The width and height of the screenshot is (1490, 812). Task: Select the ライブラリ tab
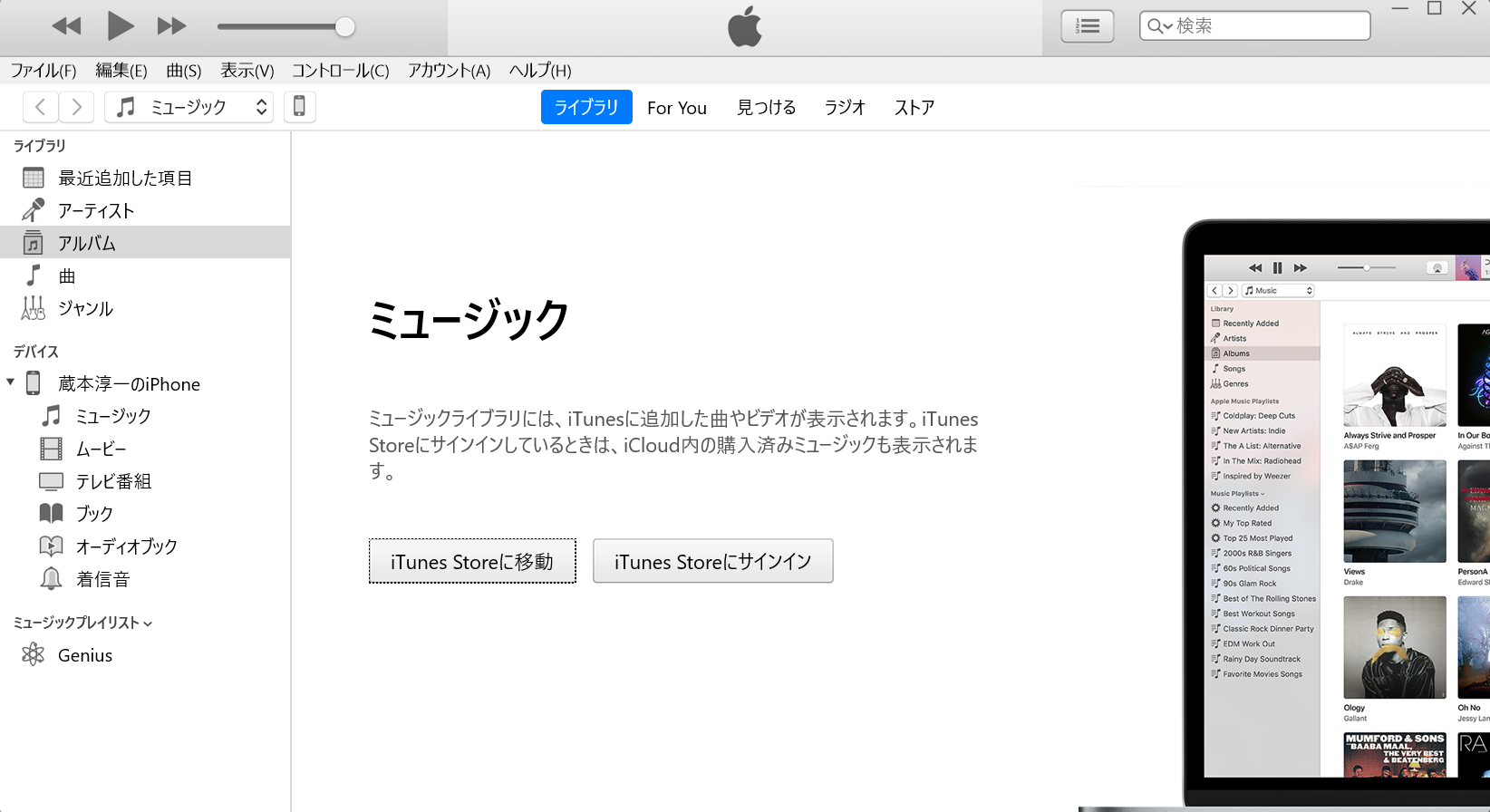586,107
